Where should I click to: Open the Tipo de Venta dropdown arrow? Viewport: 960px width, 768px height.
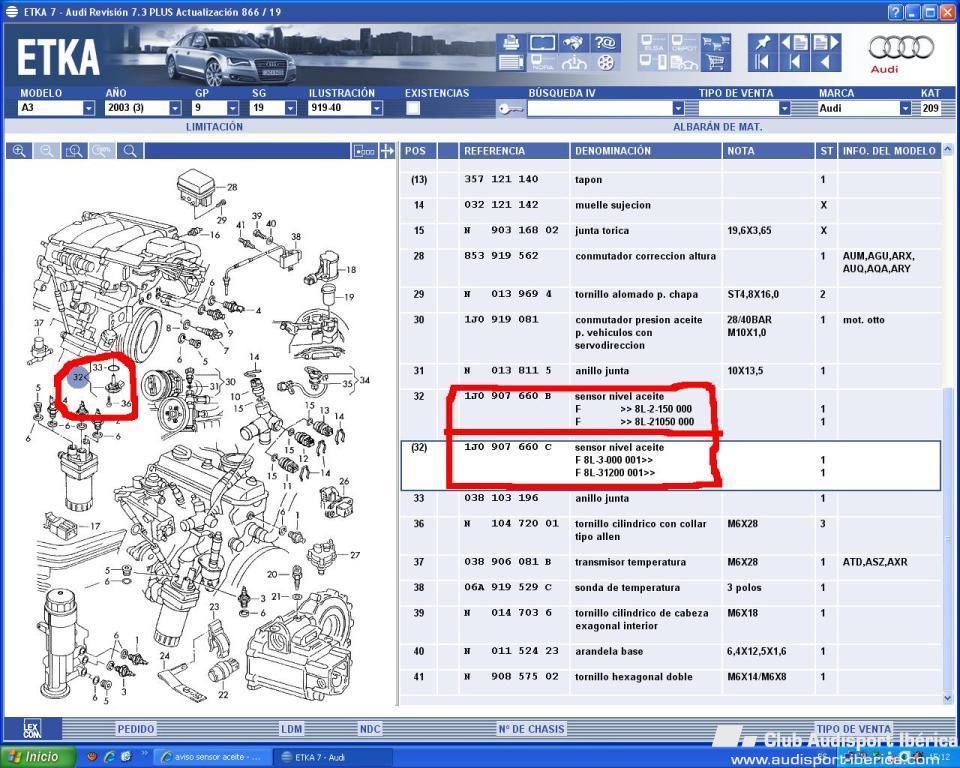coord(784,108)
